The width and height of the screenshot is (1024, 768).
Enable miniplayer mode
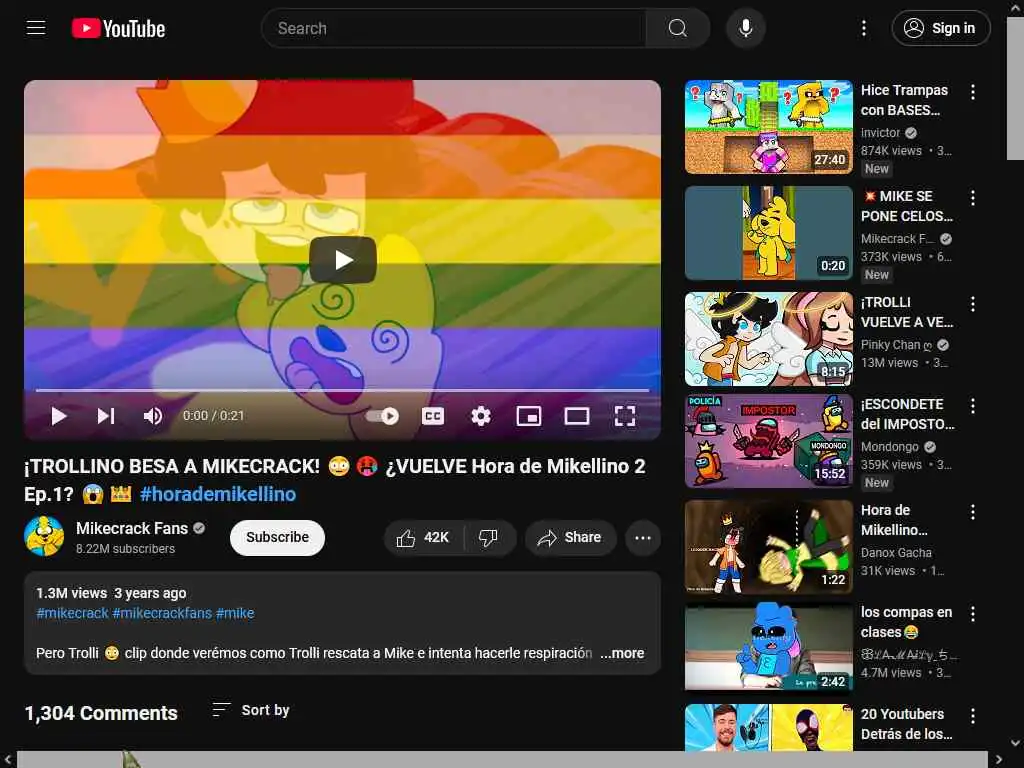click(x=528, y=416)
